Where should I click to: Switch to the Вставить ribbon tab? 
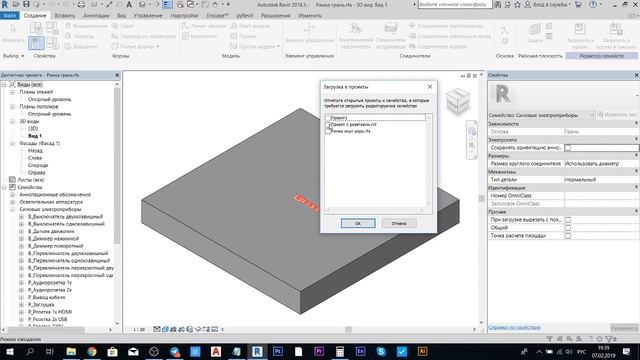(x=64, y=16)
